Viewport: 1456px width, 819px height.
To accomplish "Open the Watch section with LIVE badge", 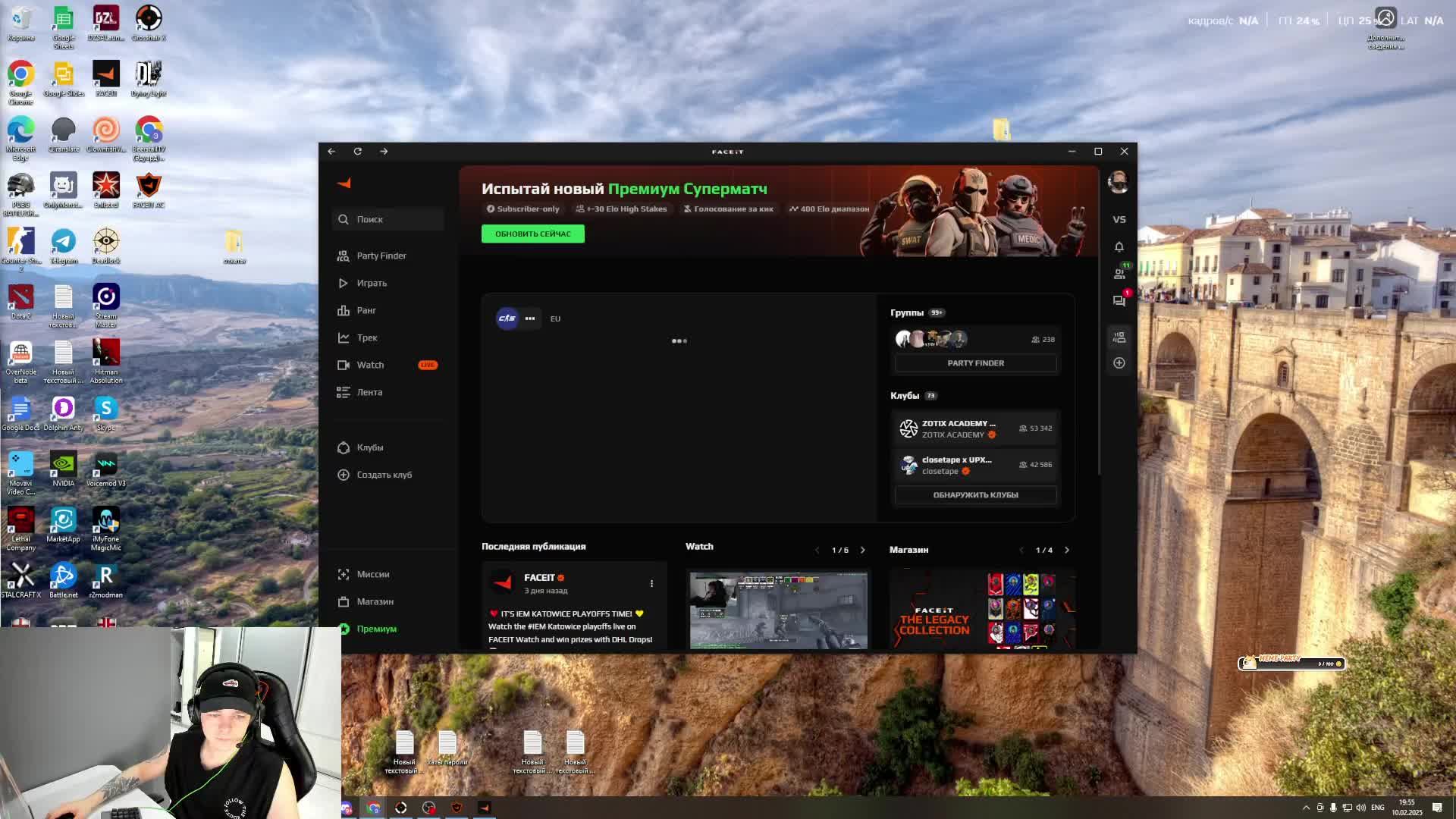I will tap(371, 365).
